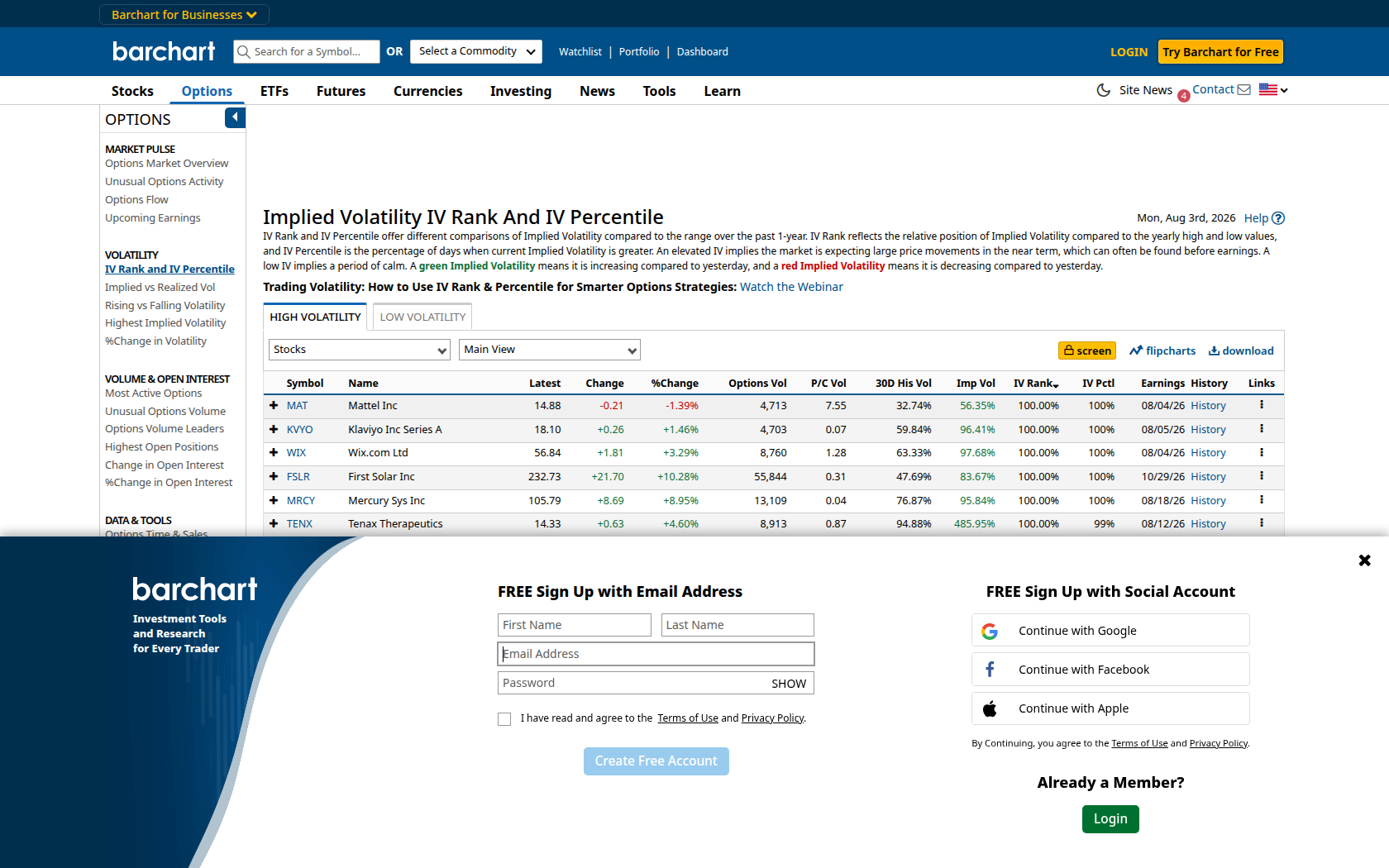Open the Tools menu

659,91
